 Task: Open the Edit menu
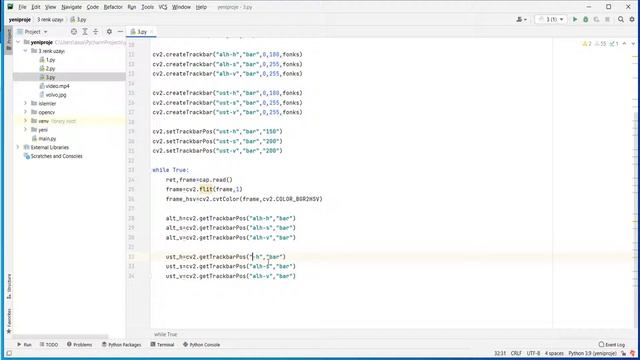36,7
